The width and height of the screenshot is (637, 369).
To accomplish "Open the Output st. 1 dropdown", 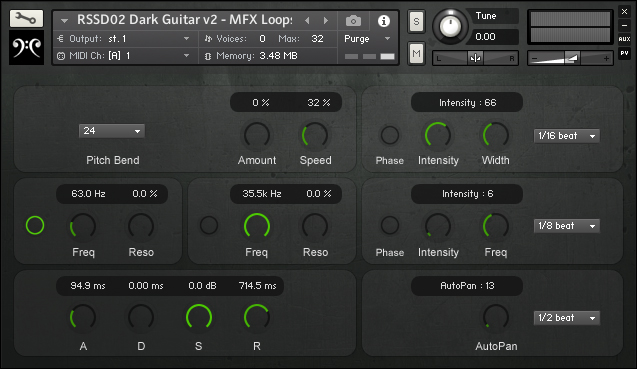I will 127,39.
